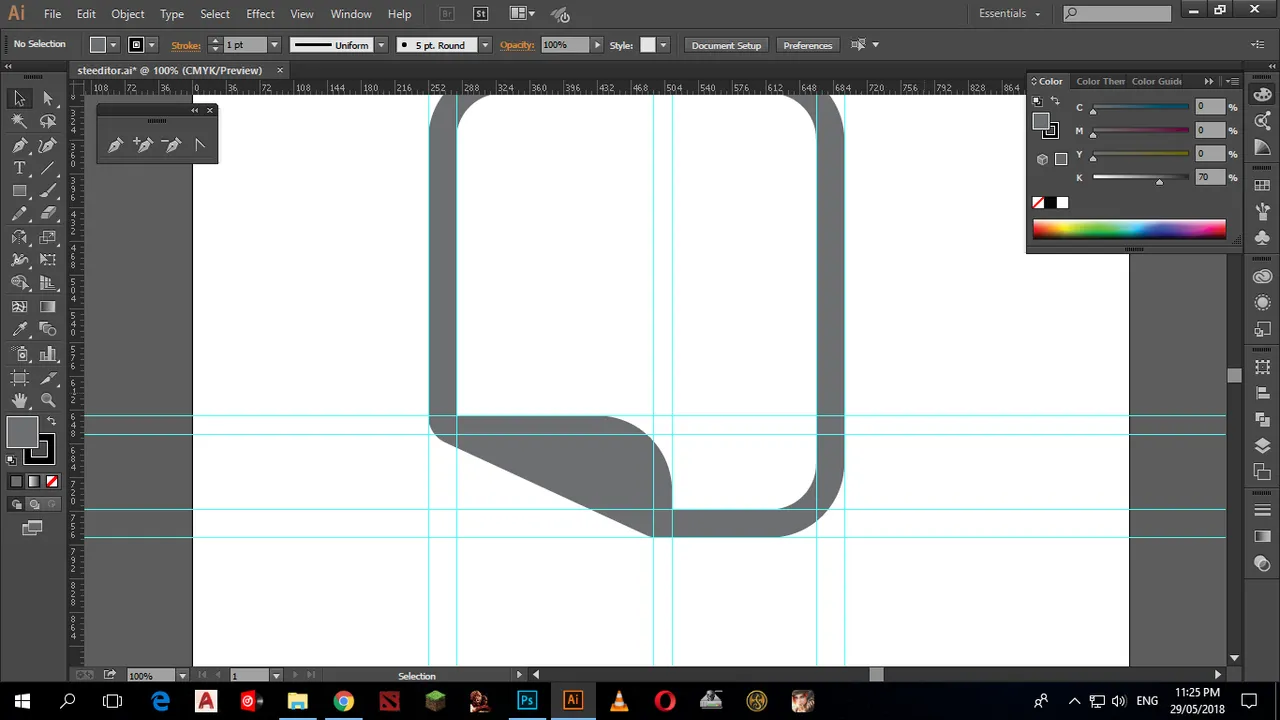This screenshot has height=720, width=1280.
Task: Select the Scale tool
Action: click(x=47, y=237)
